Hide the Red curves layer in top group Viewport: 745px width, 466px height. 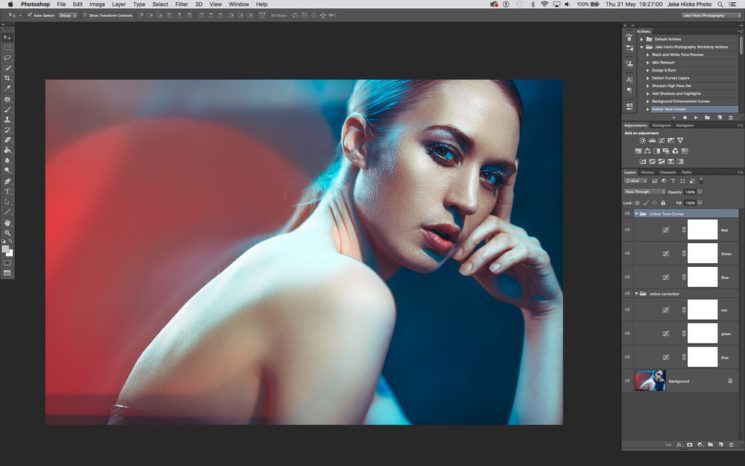click(627, 230)
